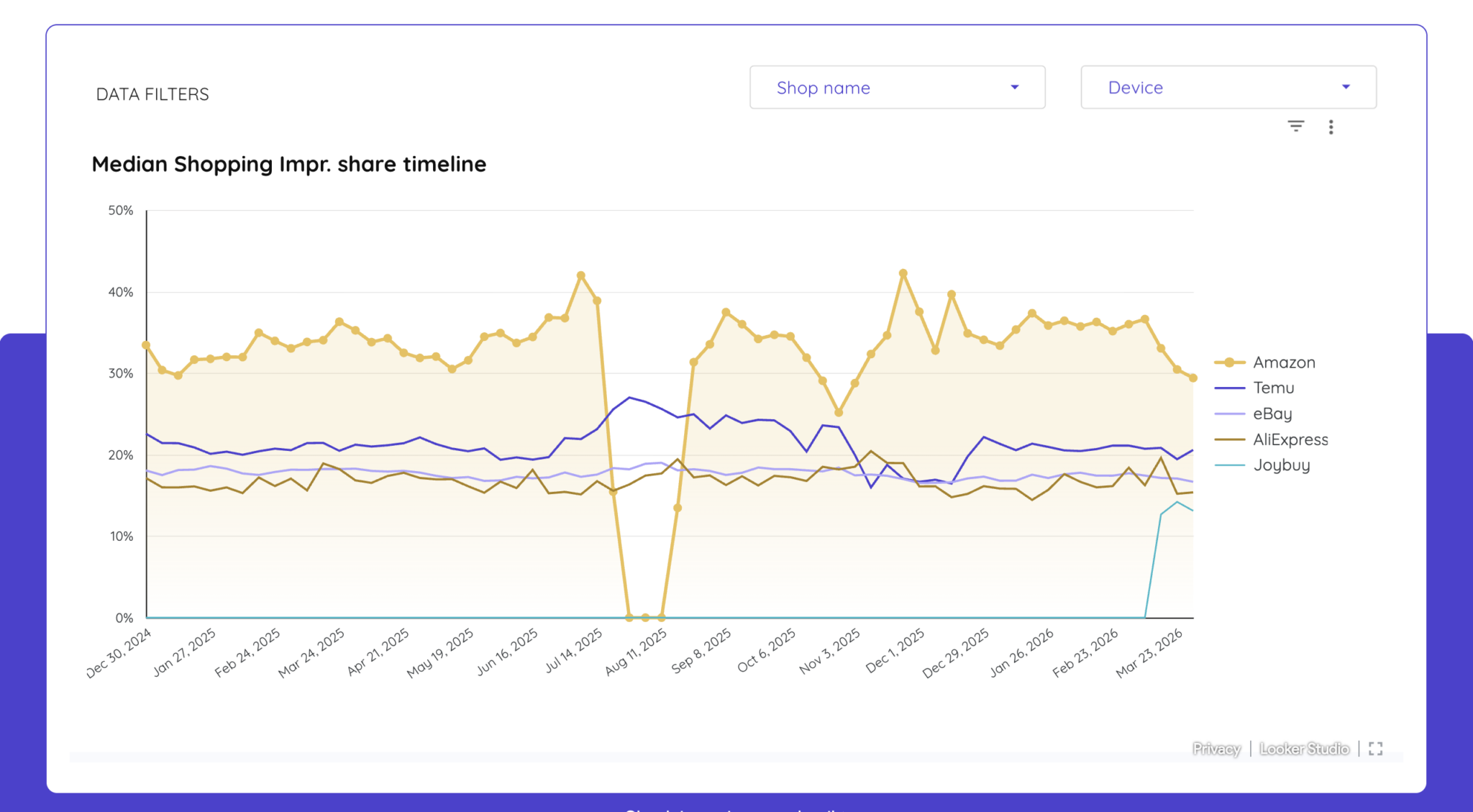
Task: Open the chart filter icon
Action: point(1295,127)
